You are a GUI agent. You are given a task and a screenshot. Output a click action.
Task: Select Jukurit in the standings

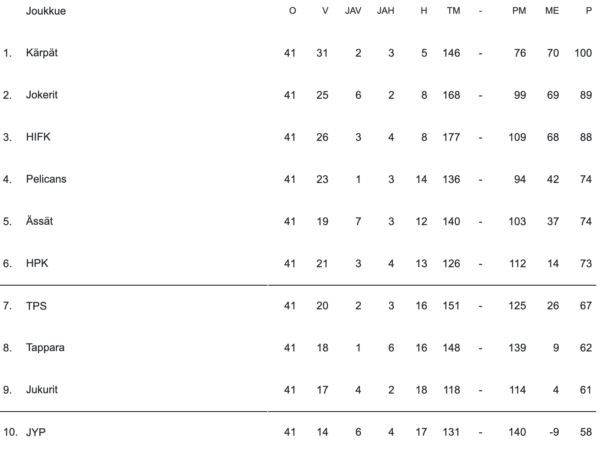click(x=43, y=390)
